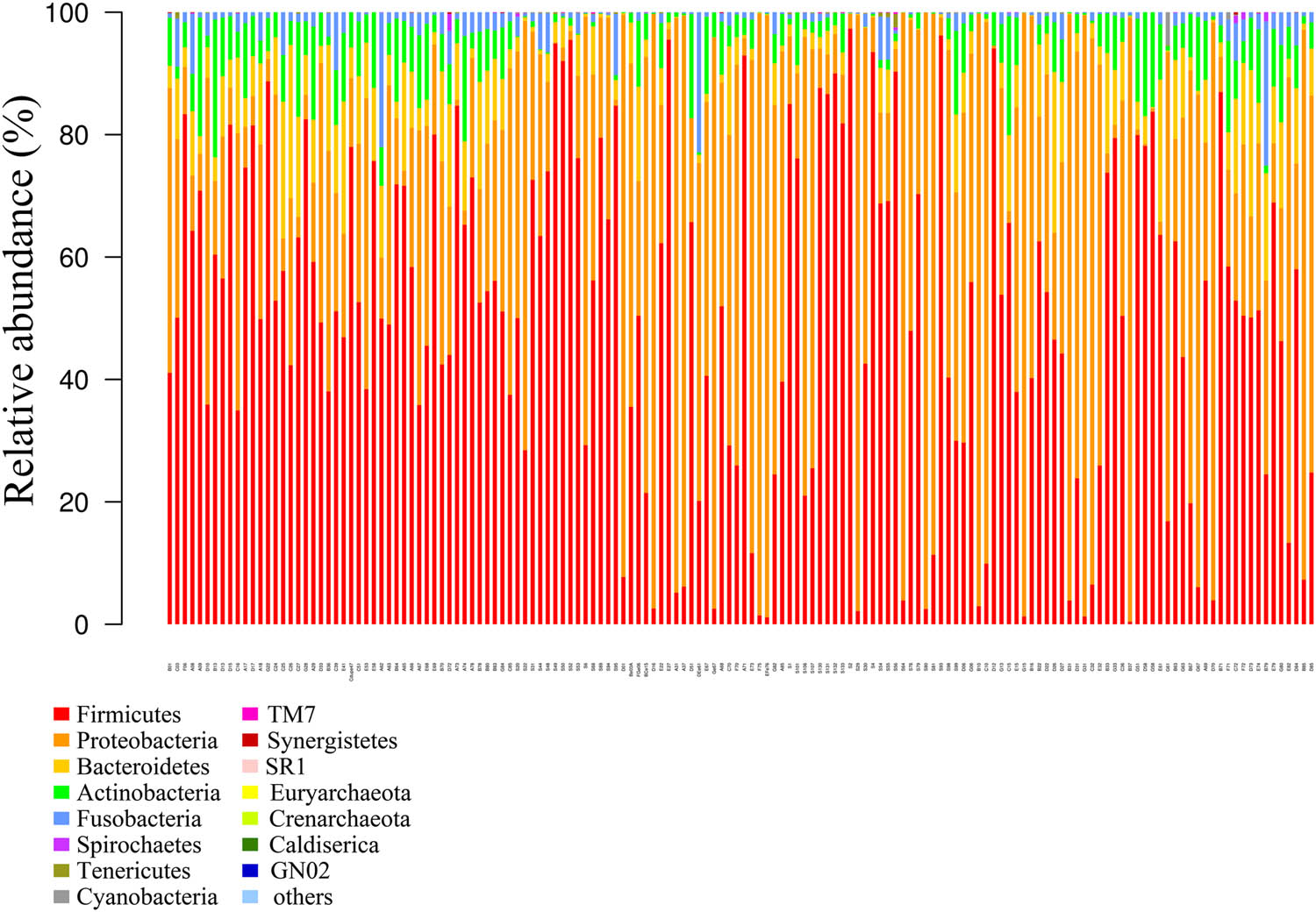Select the blue Fusobacteria legend swatch
Screen dimensions: 1316x912
click(x=61, y=819)
